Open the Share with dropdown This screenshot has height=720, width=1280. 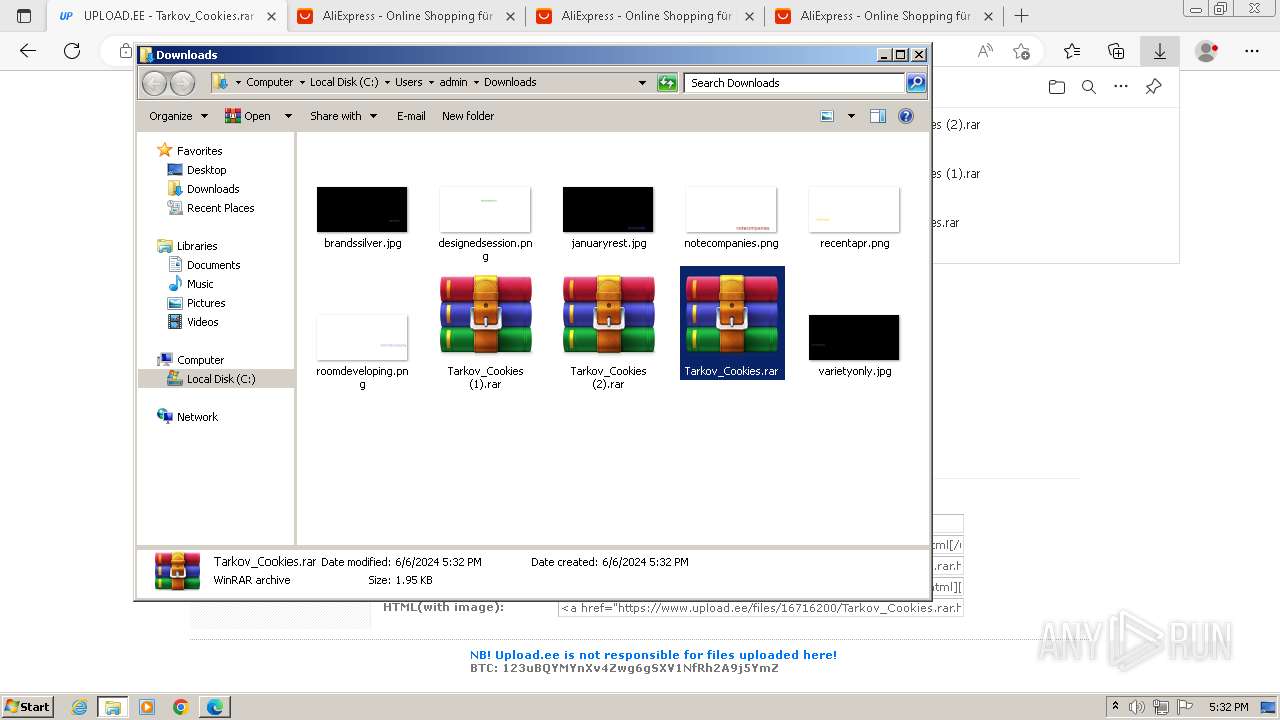[343, 116]
